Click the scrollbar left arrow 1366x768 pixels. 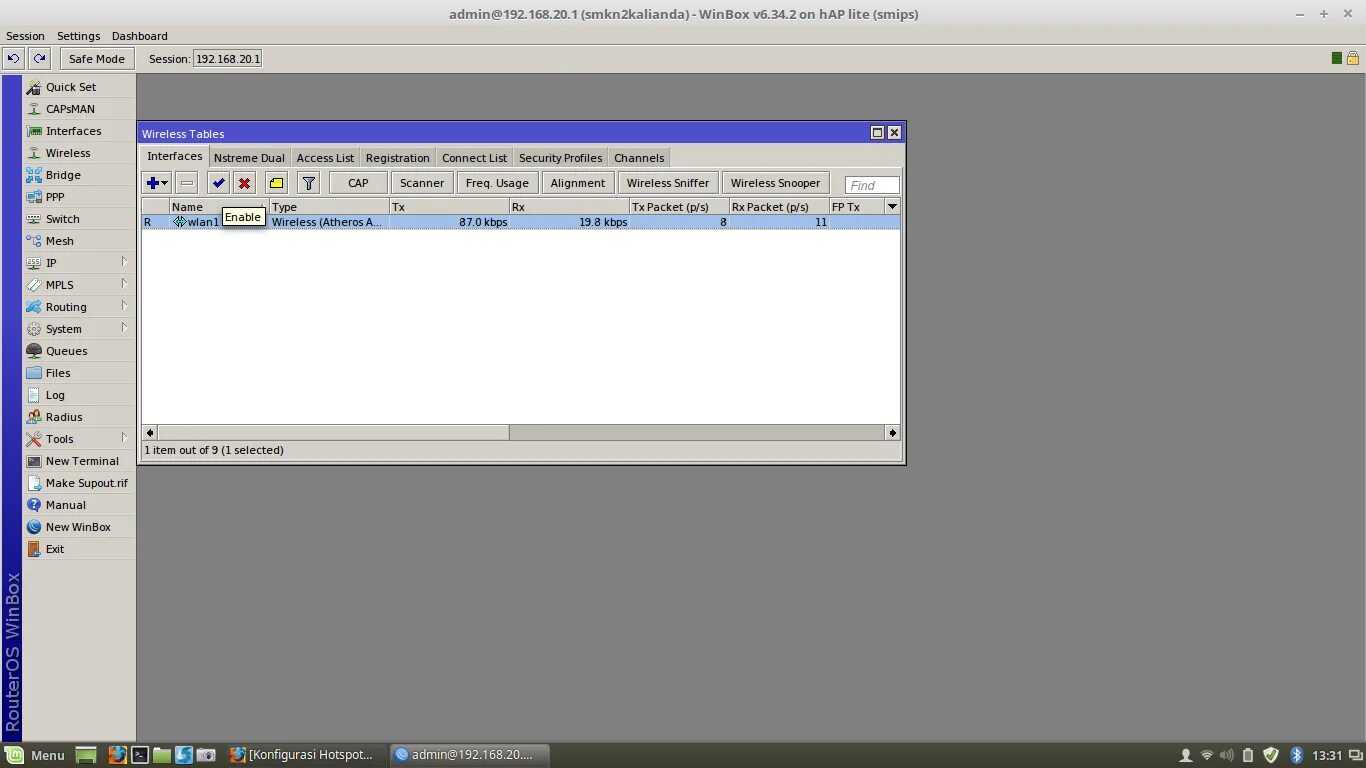coord(150,433)
